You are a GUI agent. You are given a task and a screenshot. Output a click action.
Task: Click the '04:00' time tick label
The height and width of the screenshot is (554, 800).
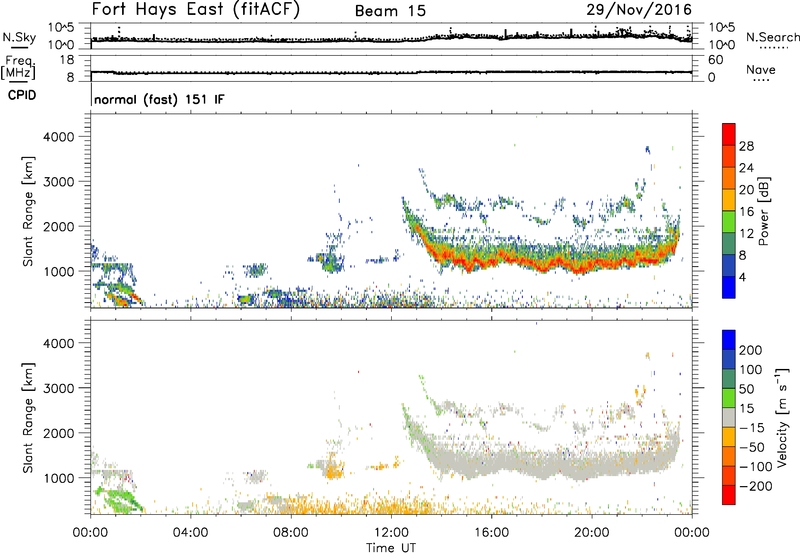click(190, 533)
